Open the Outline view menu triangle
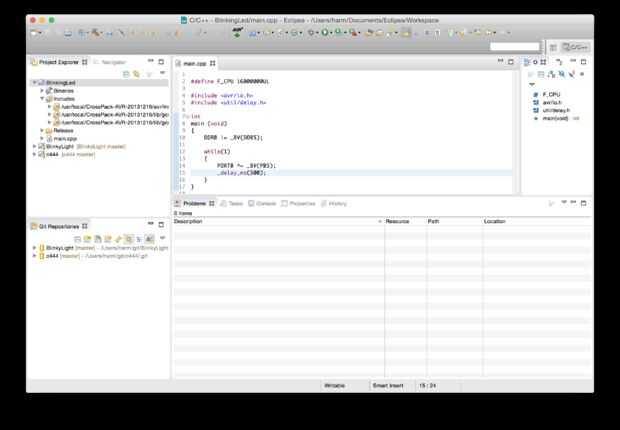Screen dimensions: 620x430 coord(532,84)
